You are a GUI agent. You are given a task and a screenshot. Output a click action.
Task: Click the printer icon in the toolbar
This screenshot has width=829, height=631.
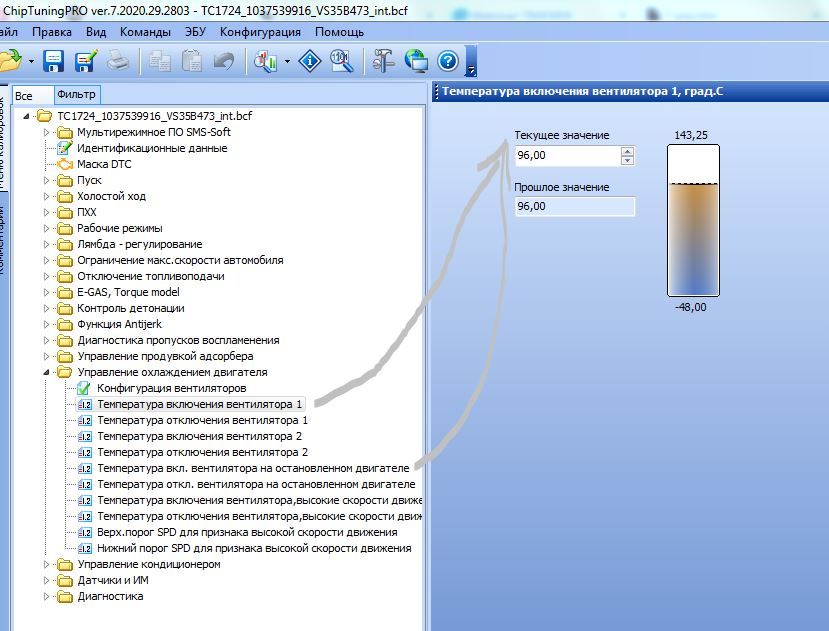point(118,61)
